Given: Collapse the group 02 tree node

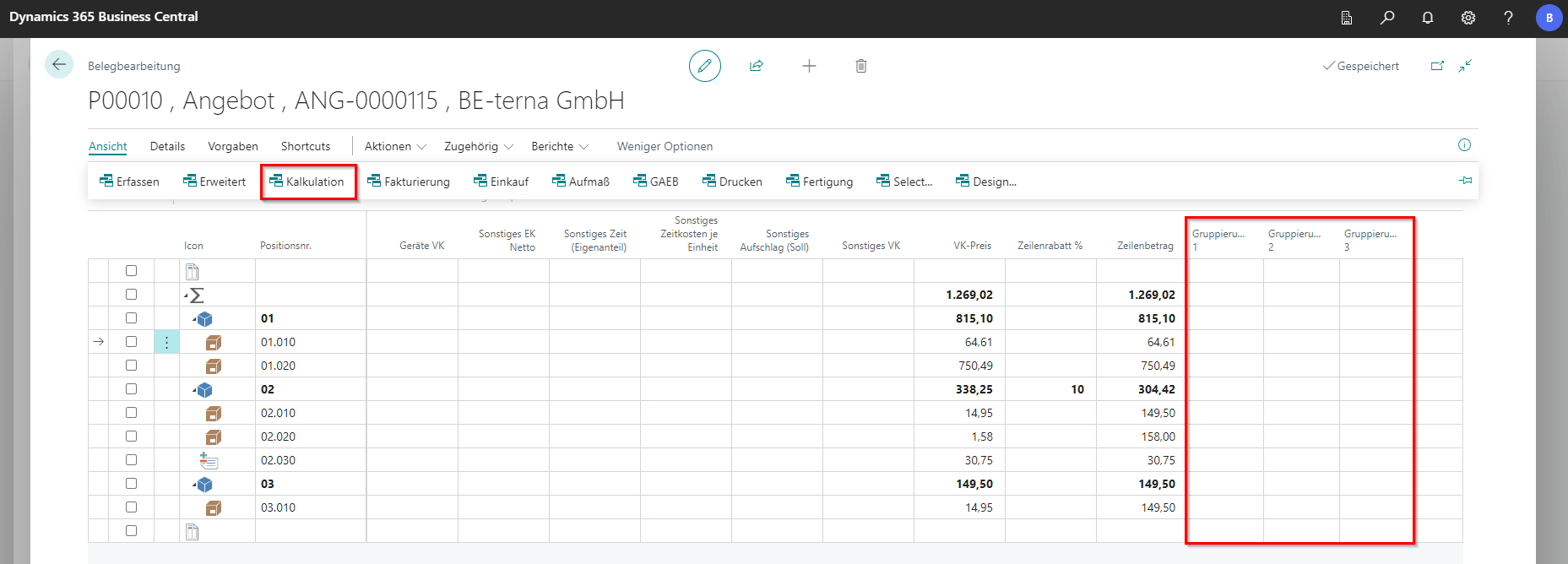Looking at the screenshot, I should click(x=195, y=390).
